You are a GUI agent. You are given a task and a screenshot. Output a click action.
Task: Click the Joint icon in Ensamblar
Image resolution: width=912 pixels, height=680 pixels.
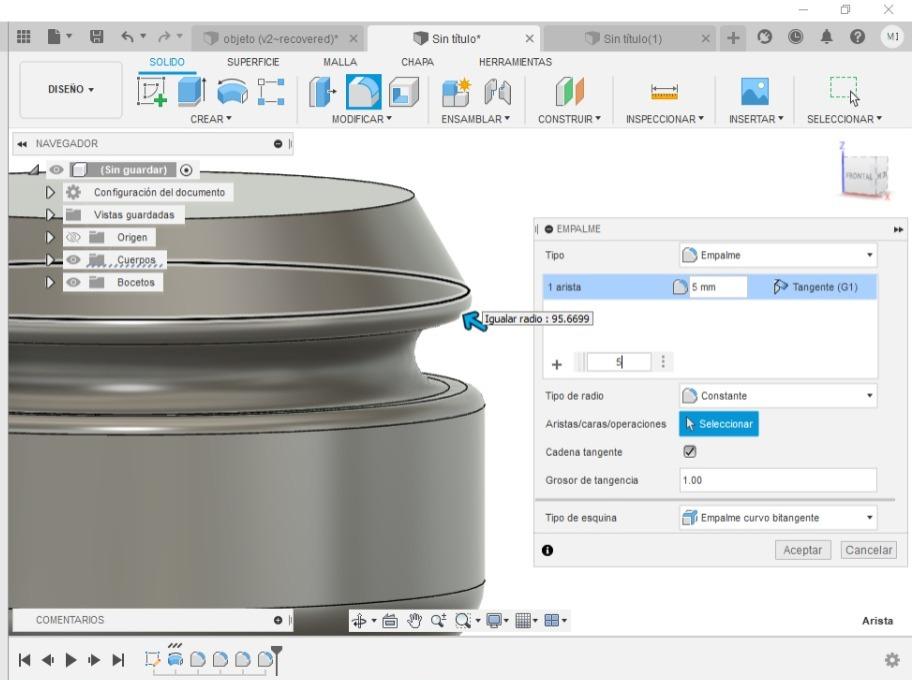click(x=497, y=92)
